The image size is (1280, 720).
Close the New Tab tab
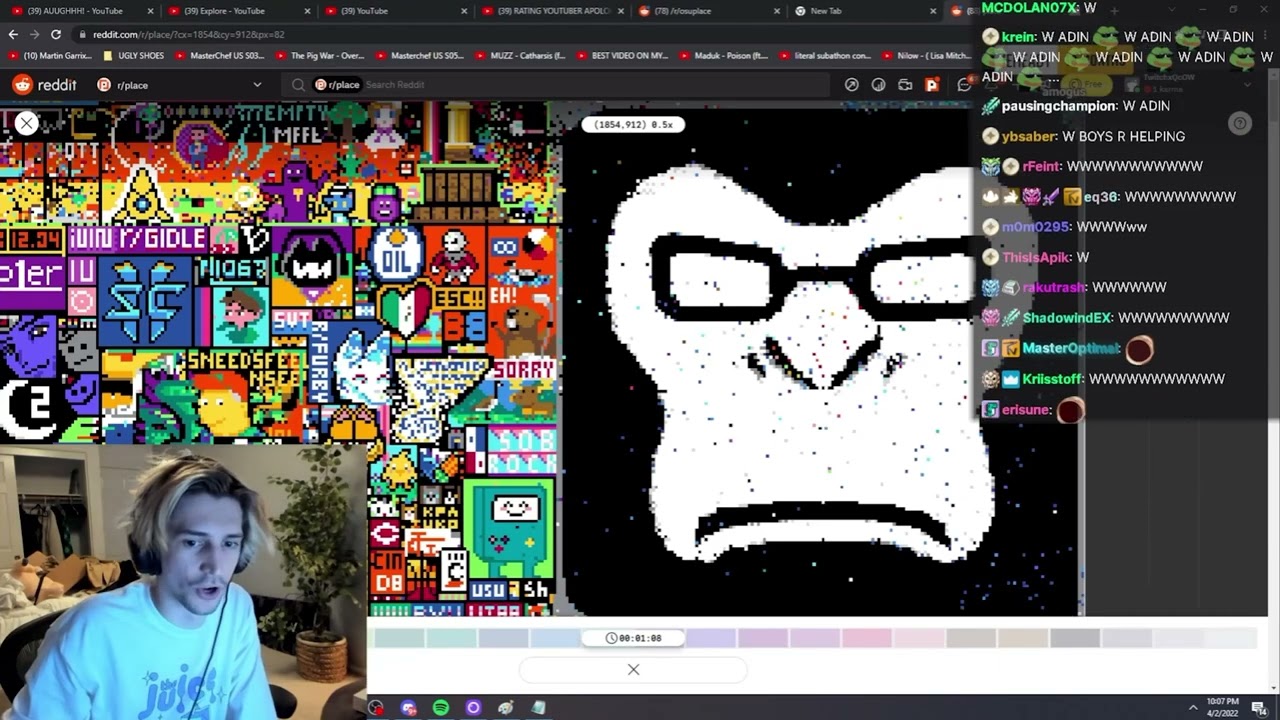pos(933,11)
